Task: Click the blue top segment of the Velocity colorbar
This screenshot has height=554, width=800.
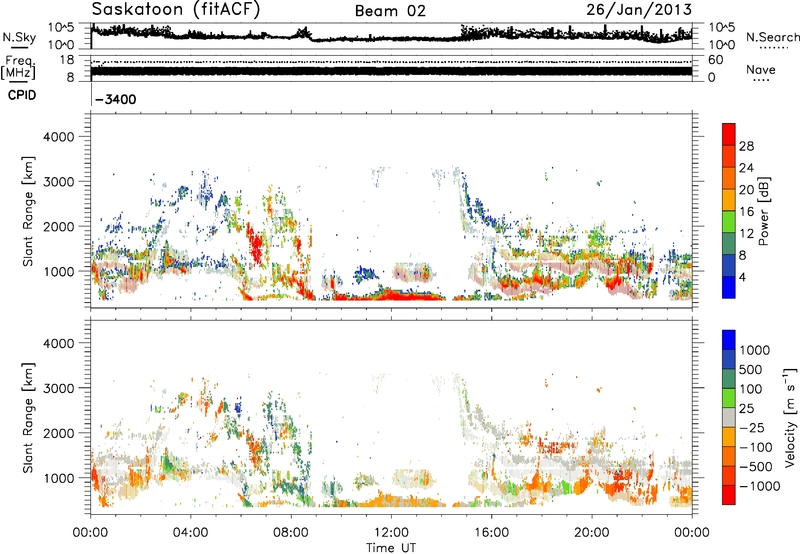Action: coord(729,340)
